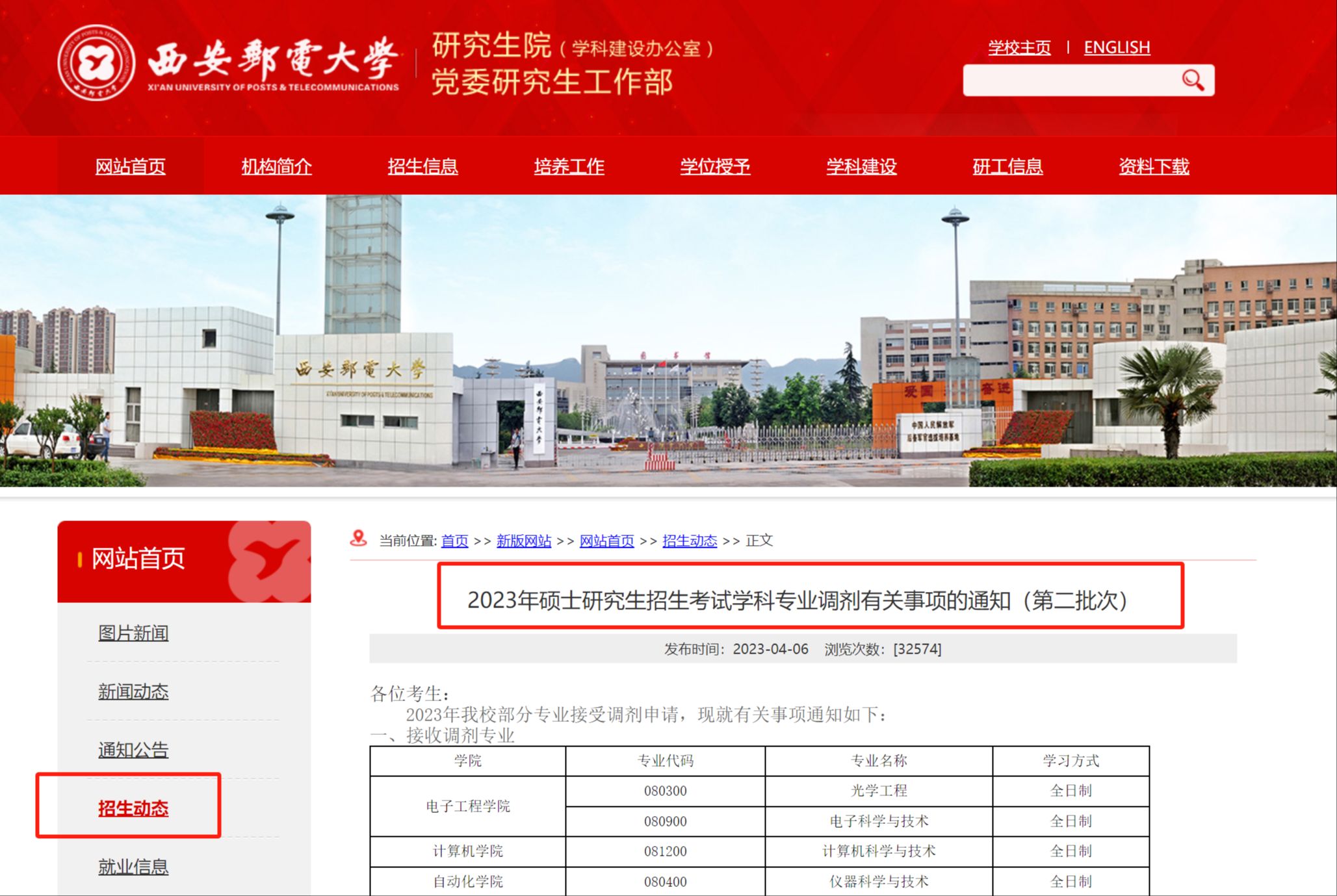Click the 学习方式 column header
Viewport: 1337px width, 896px height.
pyautogui.click(x=1071, y=761)
